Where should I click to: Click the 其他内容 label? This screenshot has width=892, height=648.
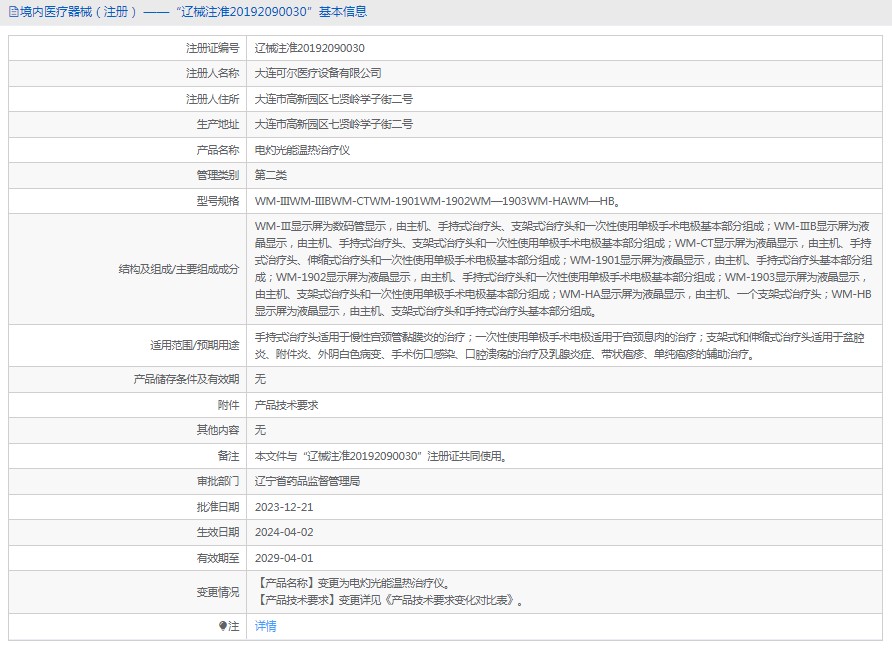click(218, 430)
